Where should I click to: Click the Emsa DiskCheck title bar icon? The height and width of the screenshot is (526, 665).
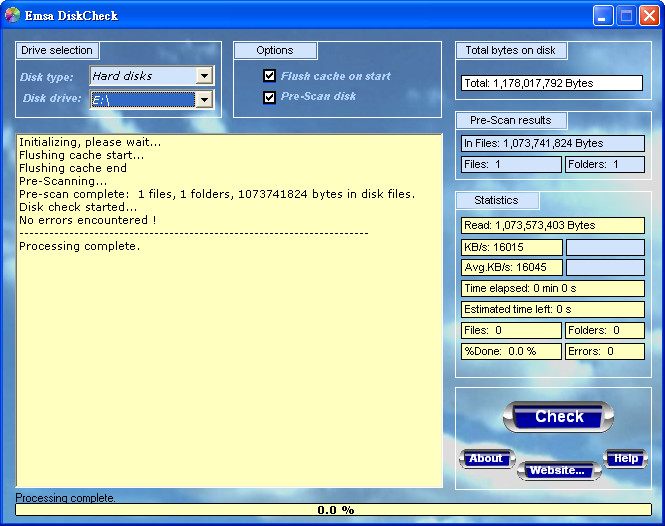pos(12,15)
